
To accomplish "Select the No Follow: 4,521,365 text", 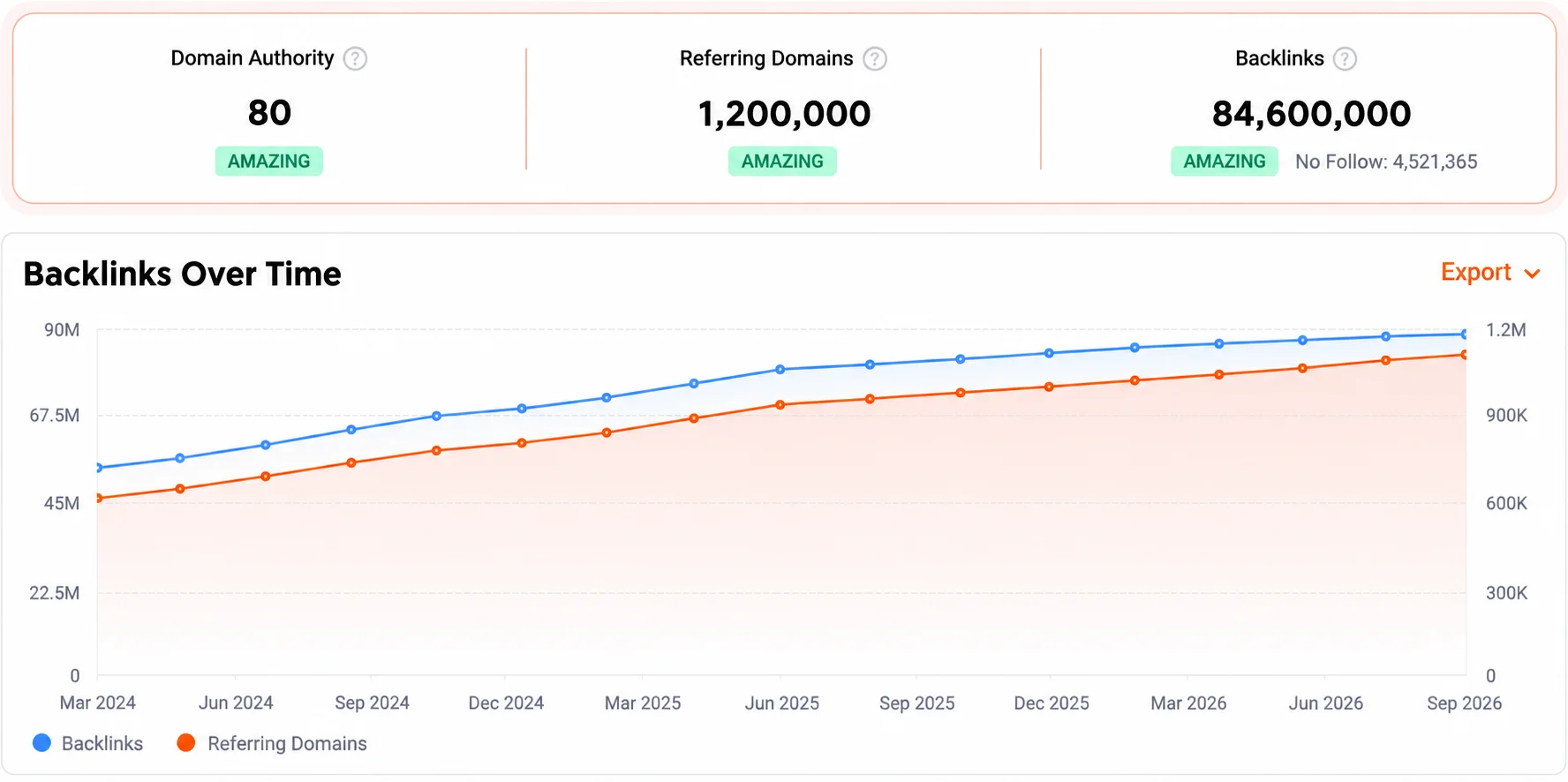I will 1386,162.
